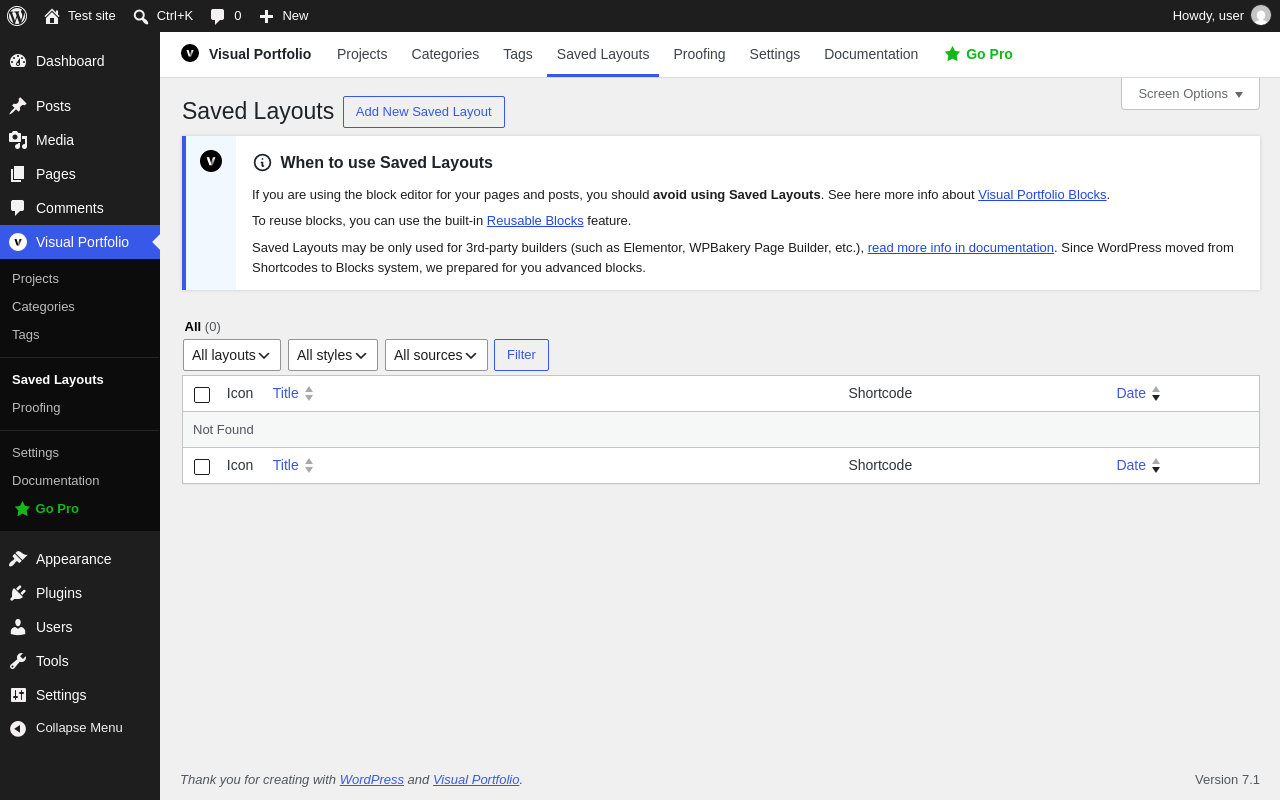
Task: Open Appearance using the paintbrush icon
Action: click(x=18, y=559)
